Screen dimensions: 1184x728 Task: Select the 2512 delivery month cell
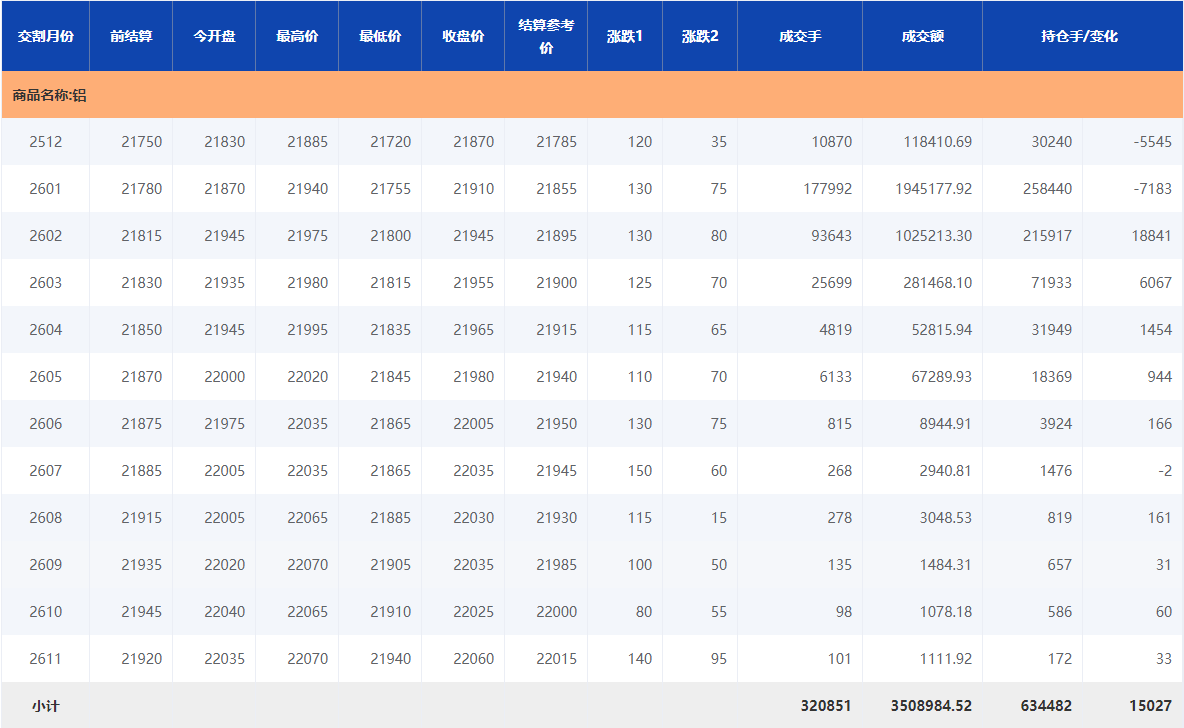(45, 142)
